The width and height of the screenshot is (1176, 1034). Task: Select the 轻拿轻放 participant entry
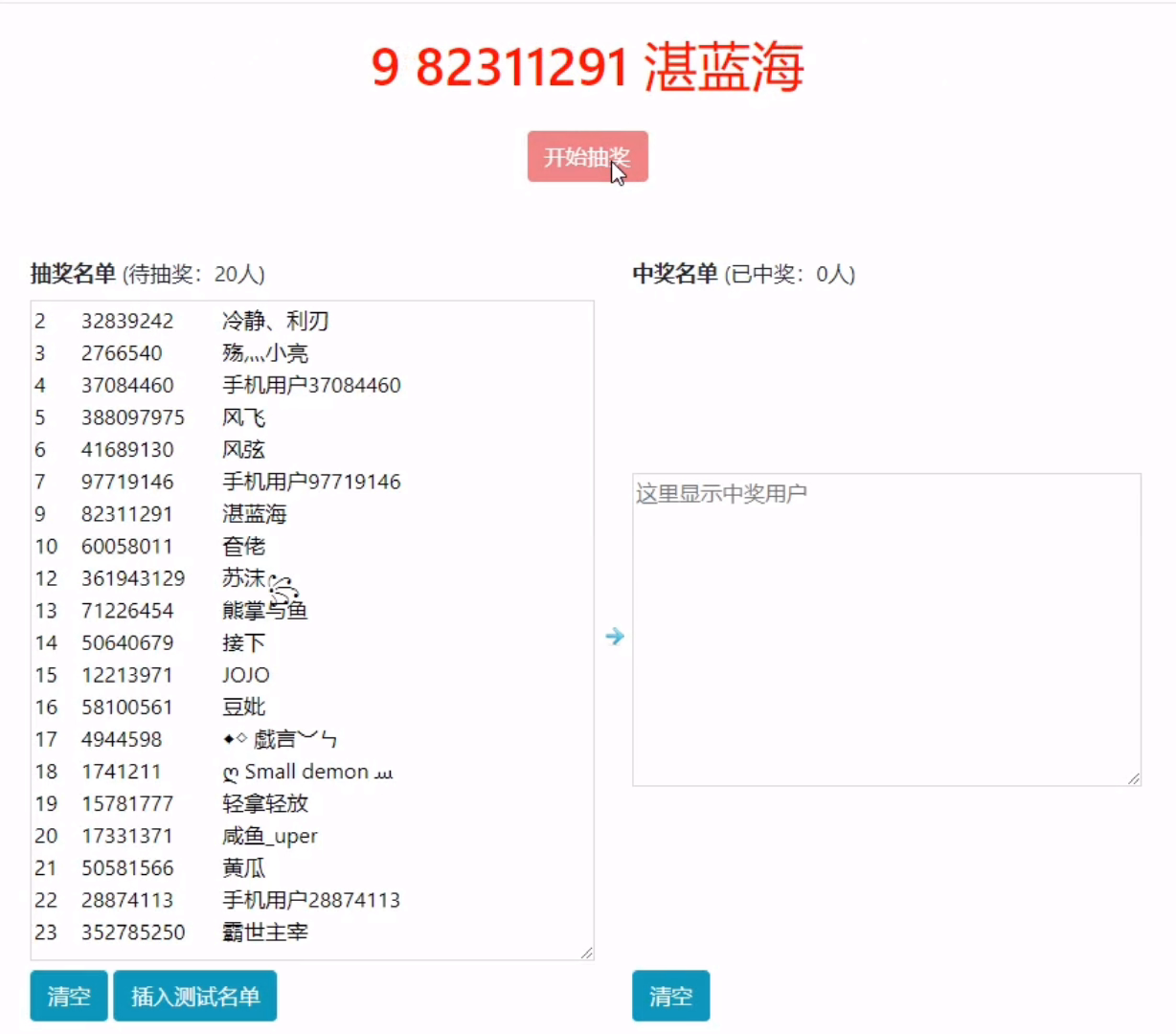[269, 803]
